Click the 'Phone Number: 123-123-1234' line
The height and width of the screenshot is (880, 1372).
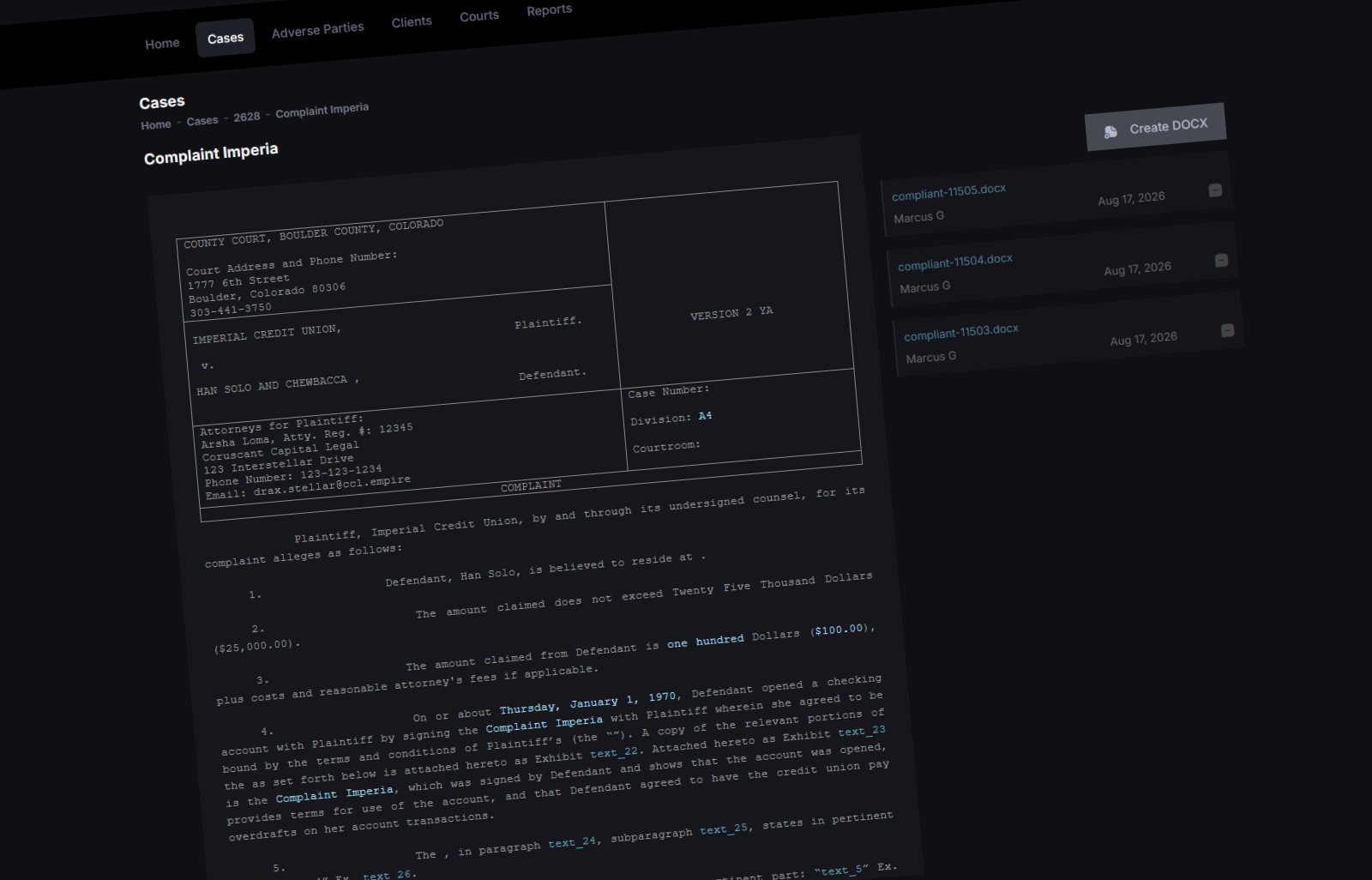click(293, 475)
